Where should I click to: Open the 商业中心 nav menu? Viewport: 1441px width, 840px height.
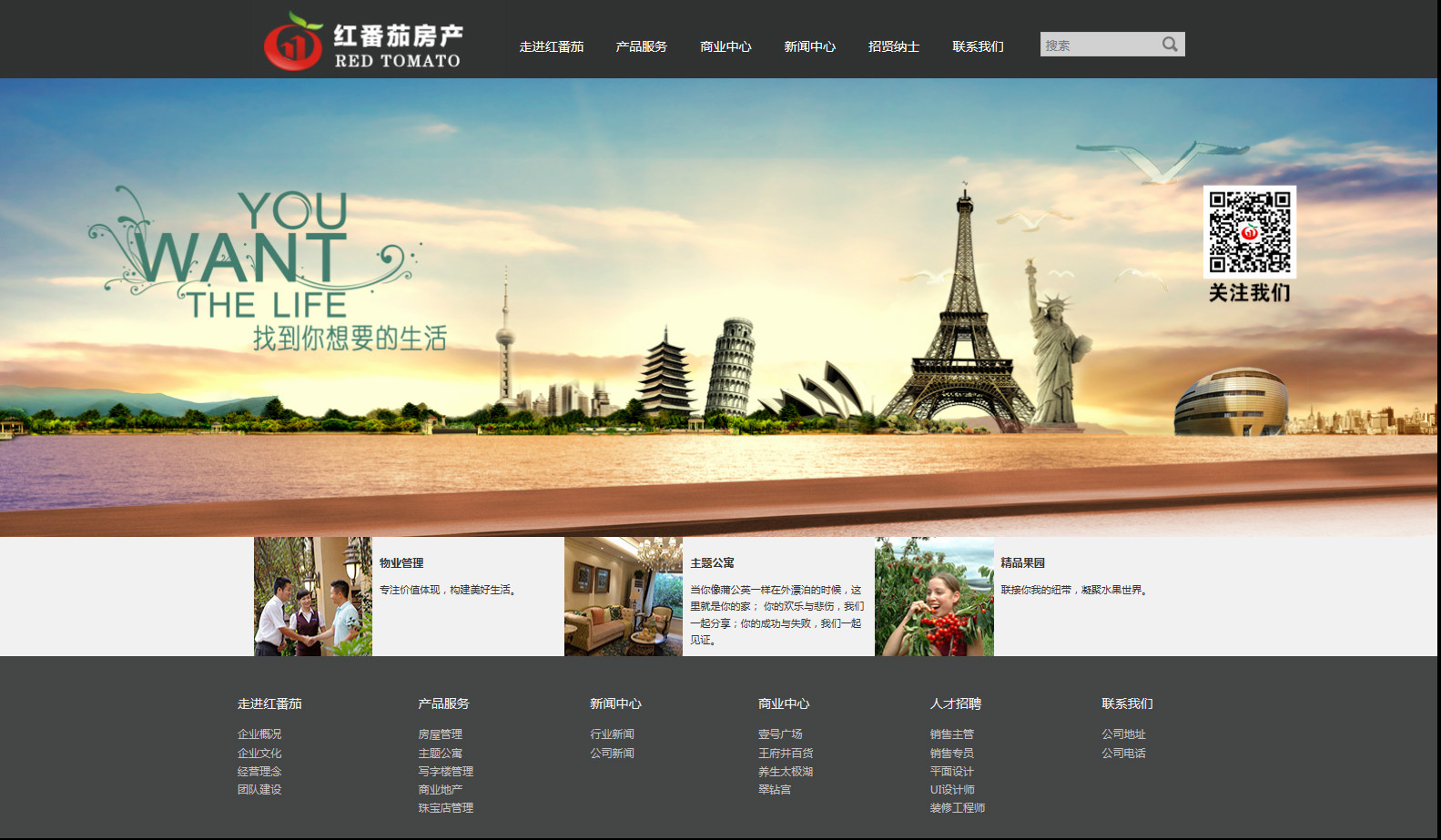(726, 46)
